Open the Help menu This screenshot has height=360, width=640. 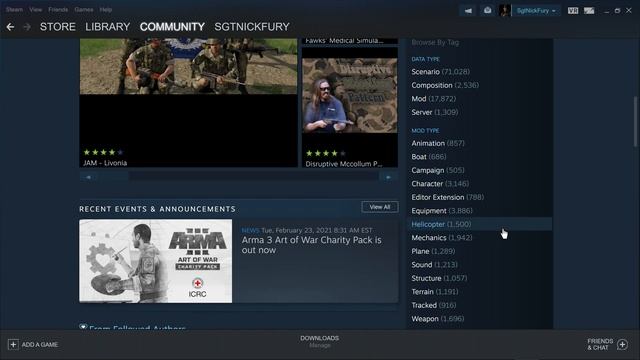point(106,9)
